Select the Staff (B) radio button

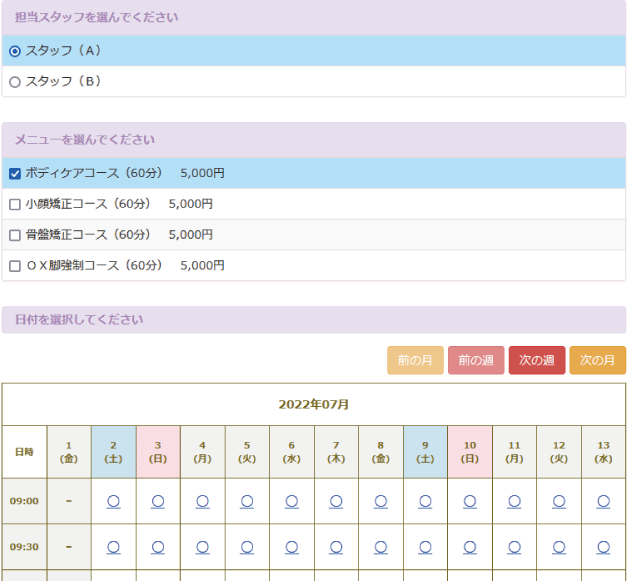click(x=15, y=82)
